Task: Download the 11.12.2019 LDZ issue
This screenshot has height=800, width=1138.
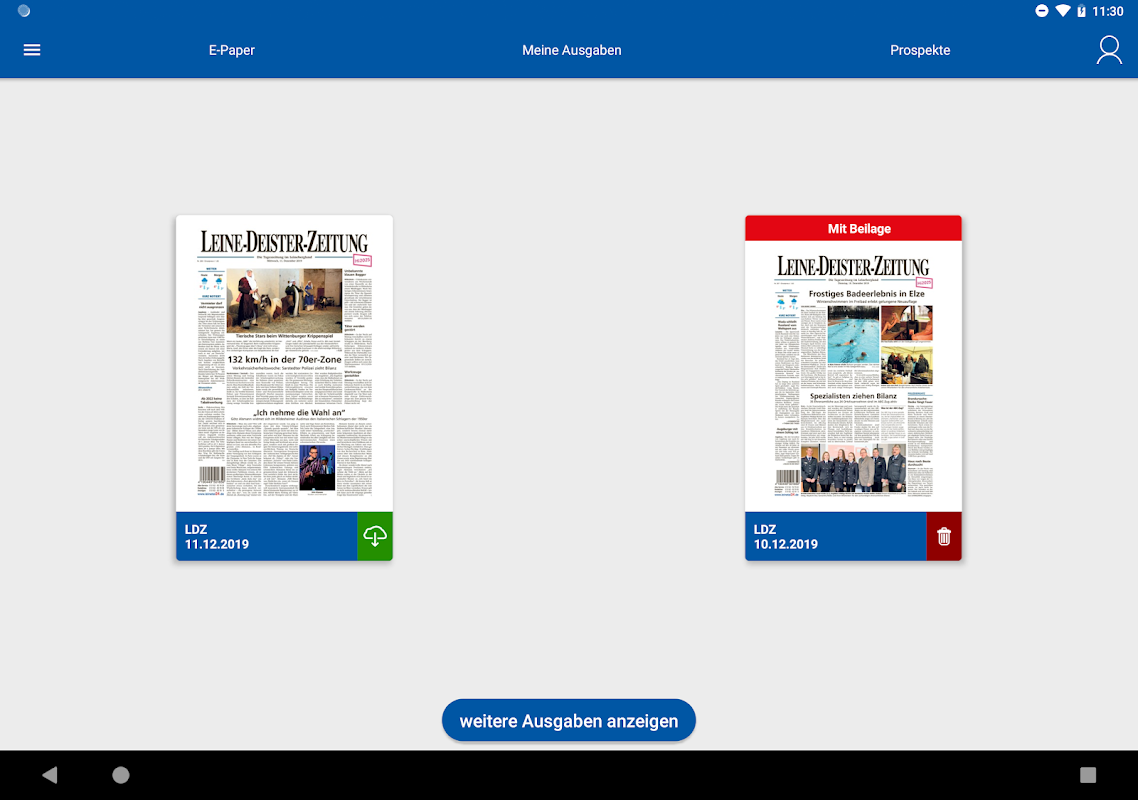Action: pos(374,536)
